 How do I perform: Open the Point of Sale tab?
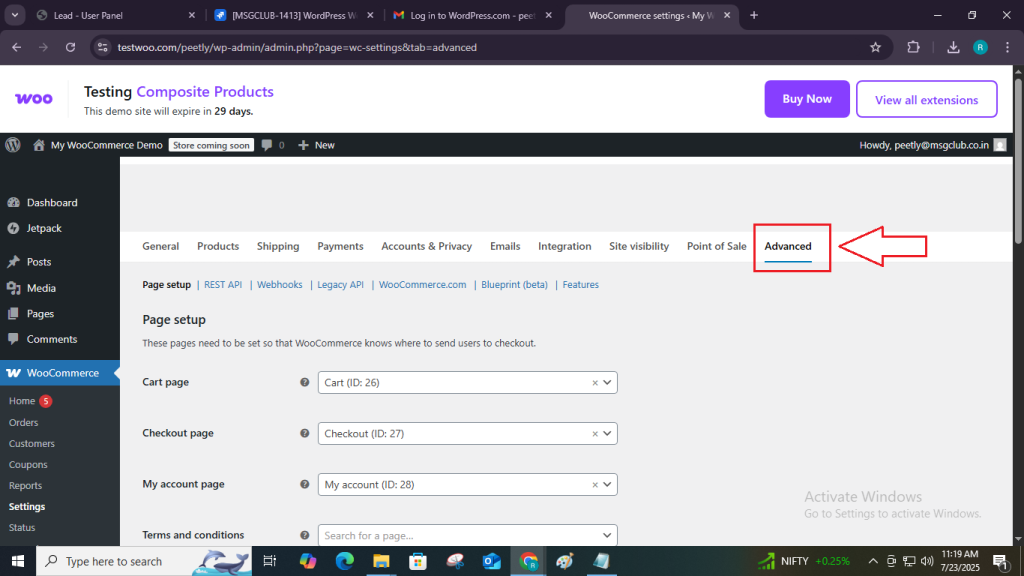click(x=716, y=246)
